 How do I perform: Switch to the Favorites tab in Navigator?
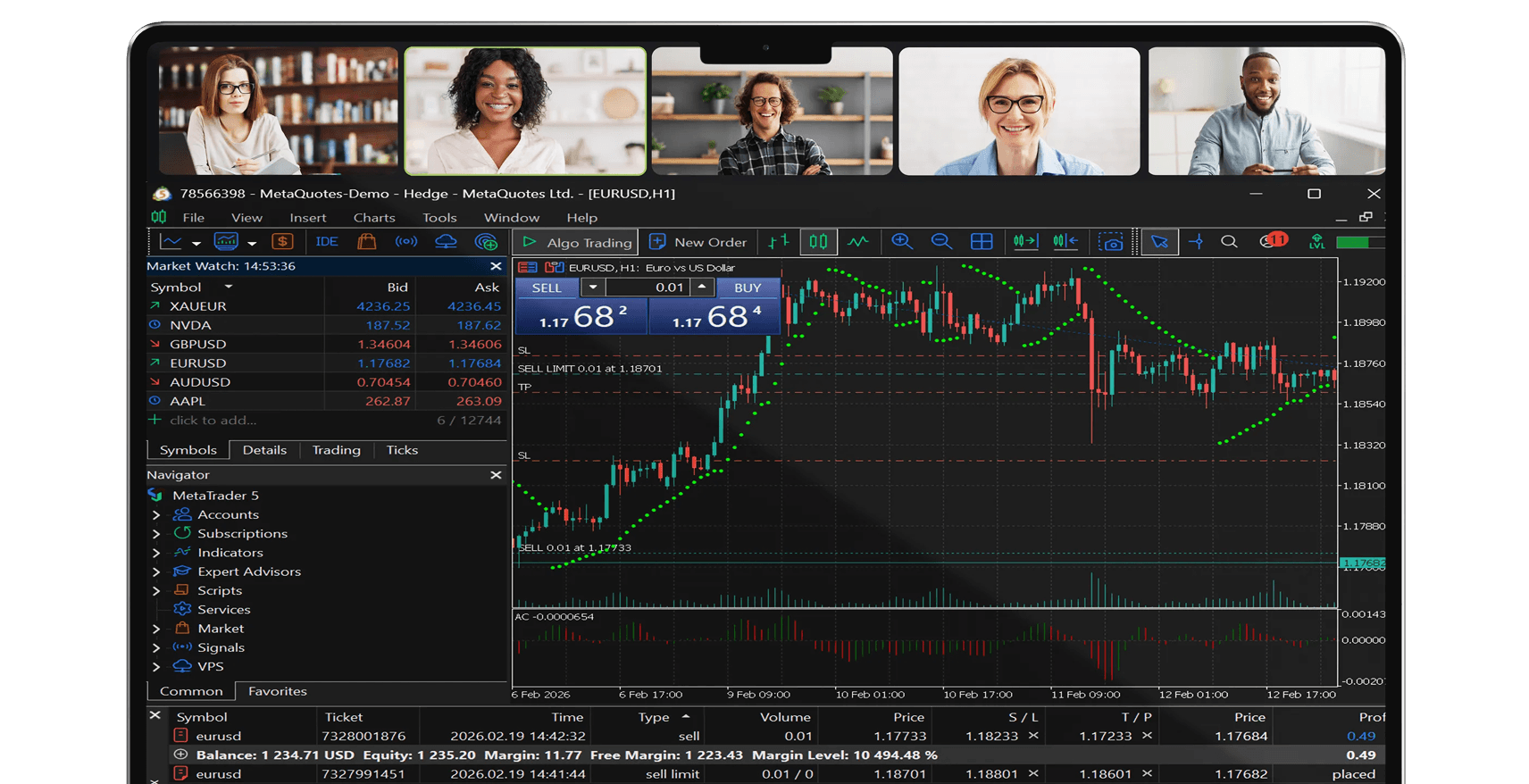tap(278, 691)
